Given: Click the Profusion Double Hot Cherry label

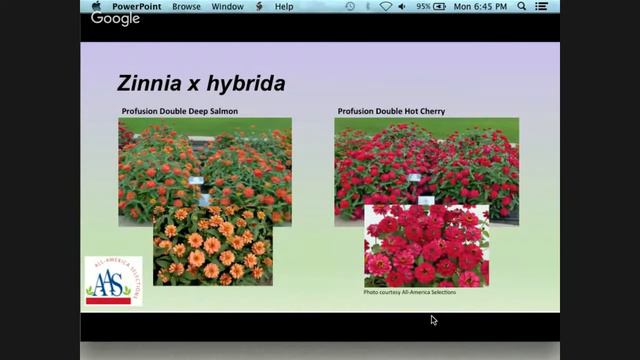Looking at the screenshot, I should click(391, 111).
